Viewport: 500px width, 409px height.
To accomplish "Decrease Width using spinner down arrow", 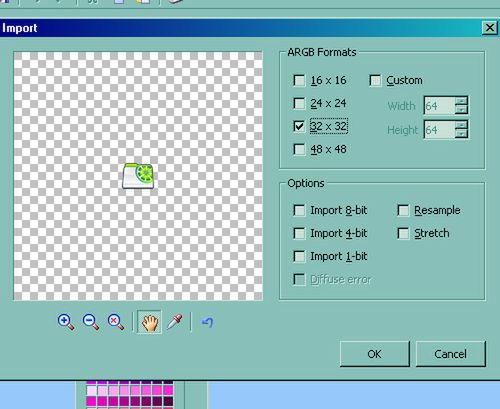I will coord(461,110).
